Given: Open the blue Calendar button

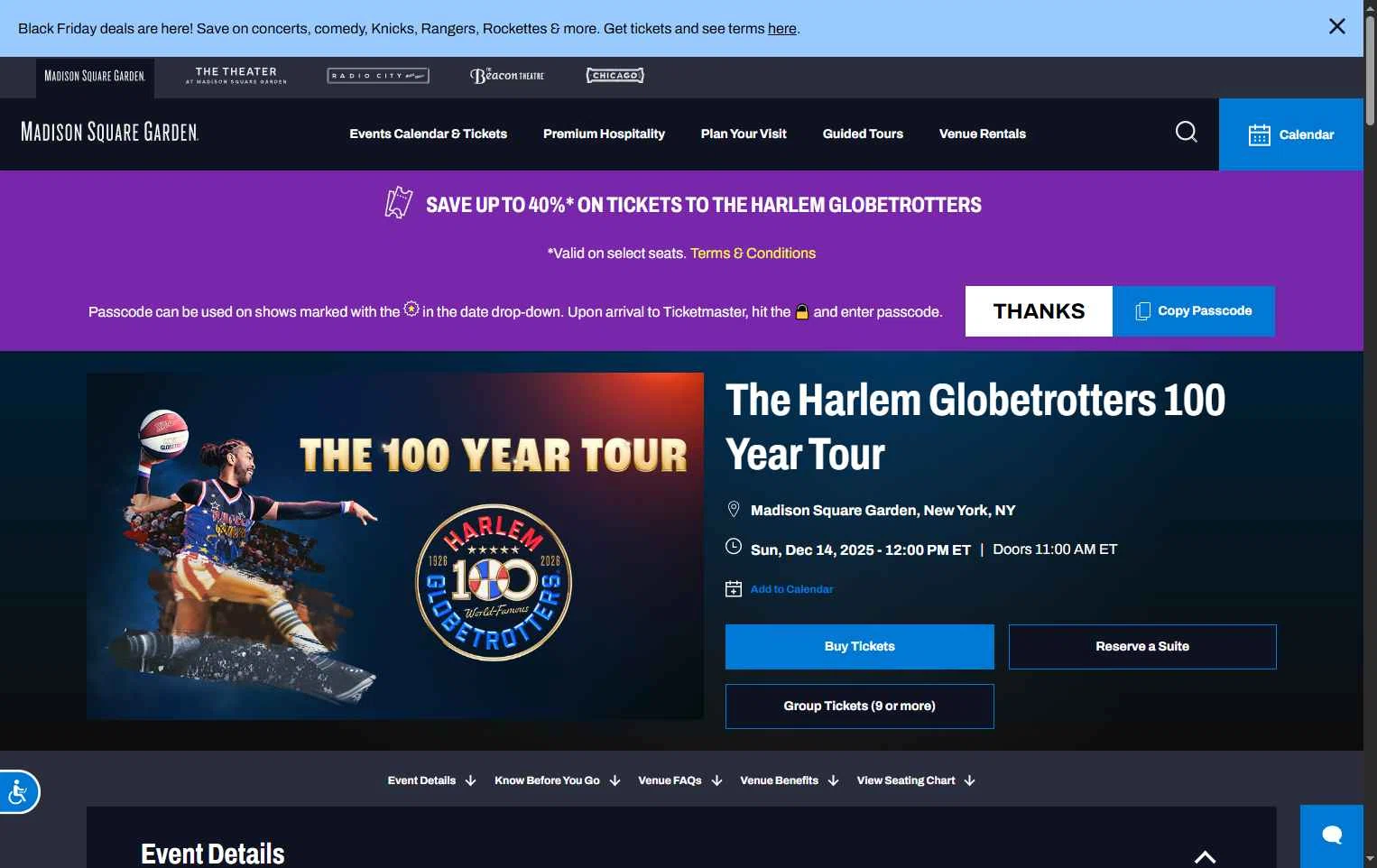Looking at the screenshot, I should pyautogui.click(x=1291, y=134).
